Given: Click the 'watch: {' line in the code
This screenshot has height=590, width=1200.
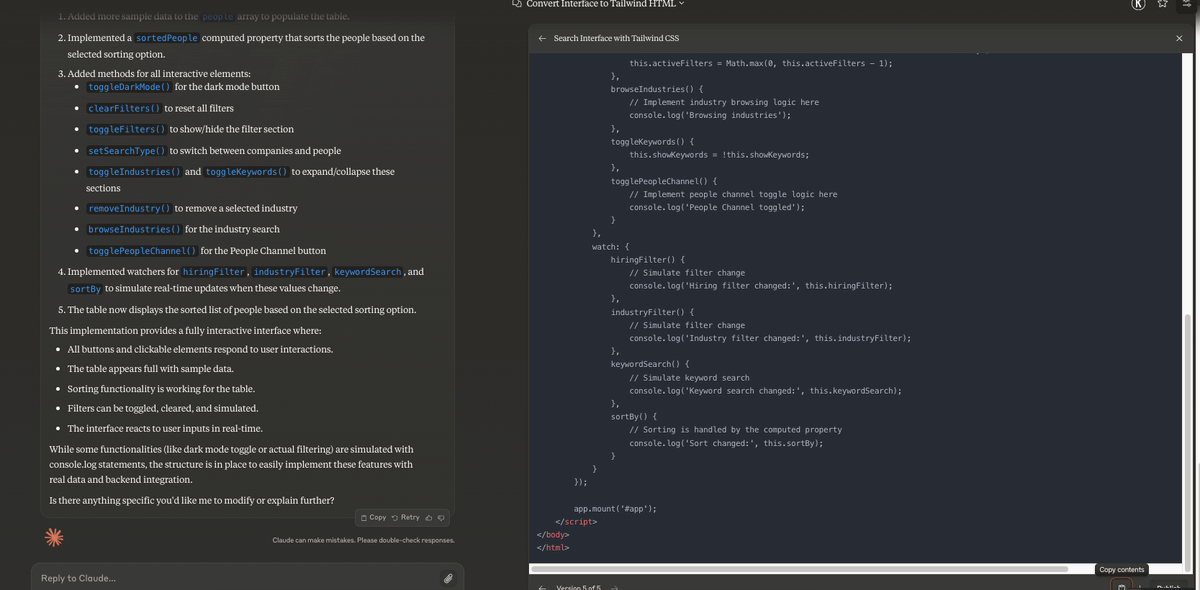Looking at the screenshot, I should 610,246.
